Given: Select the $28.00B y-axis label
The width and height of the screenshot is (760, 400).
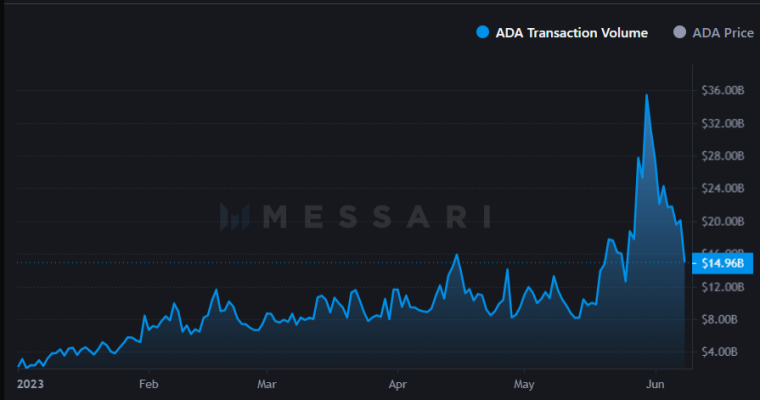Looking at the screenshot, I should 723,156.
